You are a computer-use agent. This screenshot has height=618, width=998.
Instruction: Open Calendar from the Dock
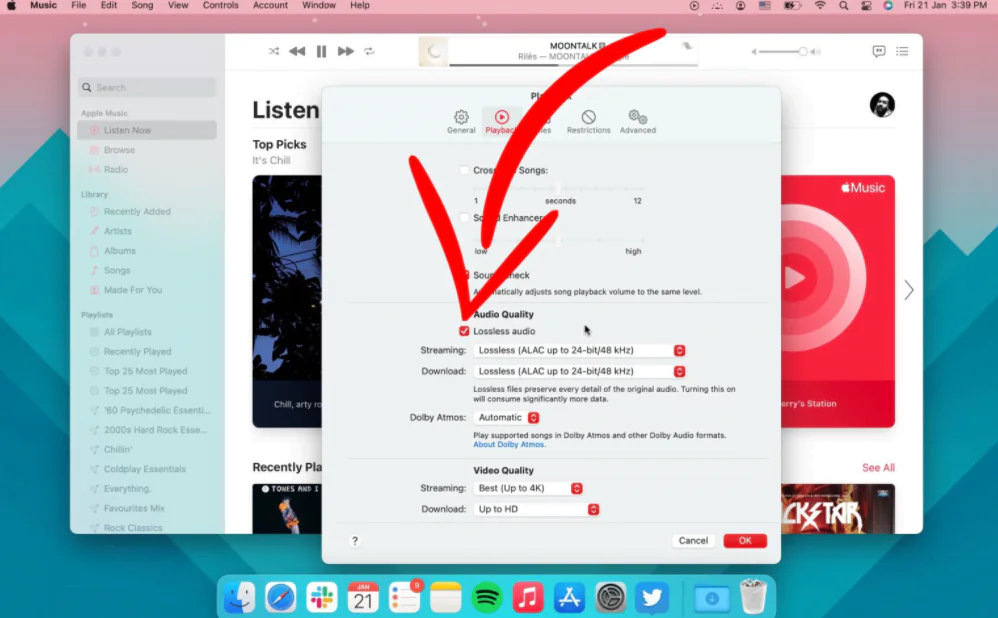(x=363, y=598)
